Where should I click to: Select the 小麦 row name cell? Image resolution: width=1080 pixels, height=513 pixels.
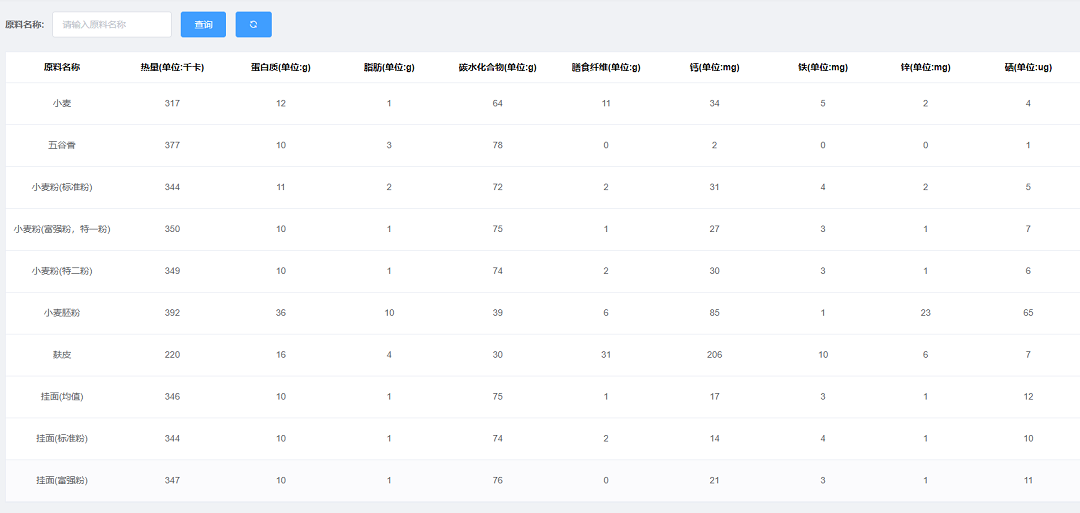tap(62, 103)
